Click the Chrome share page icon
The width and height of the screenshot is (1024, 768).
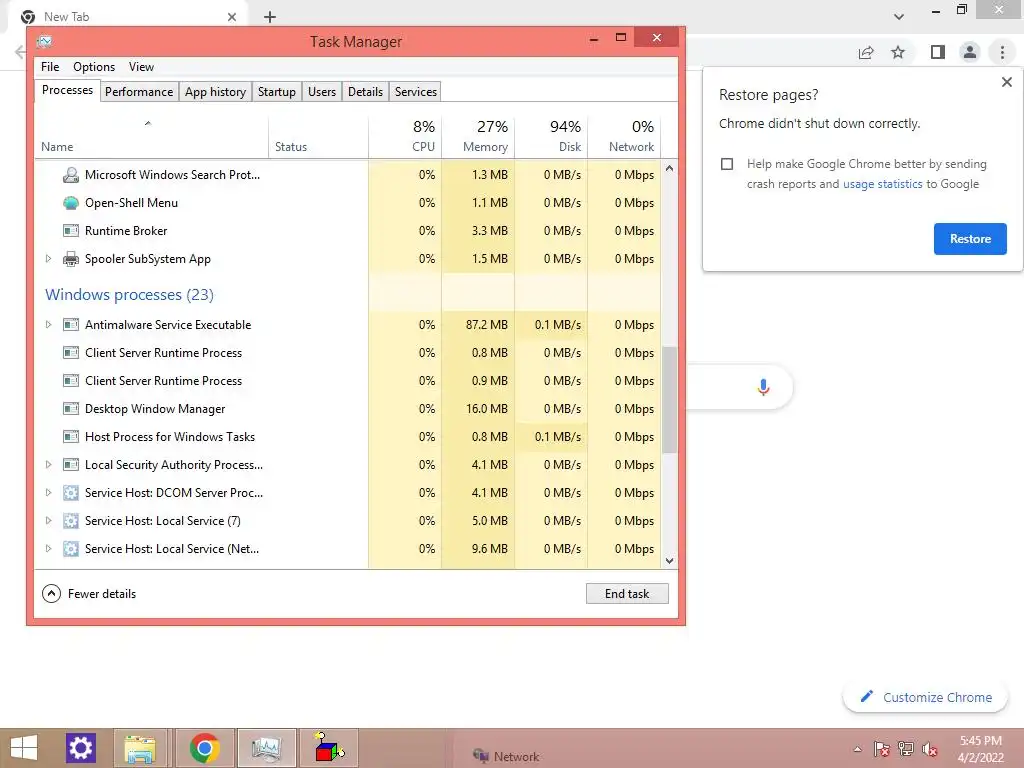pyautogui.click(x=866, y=52)
